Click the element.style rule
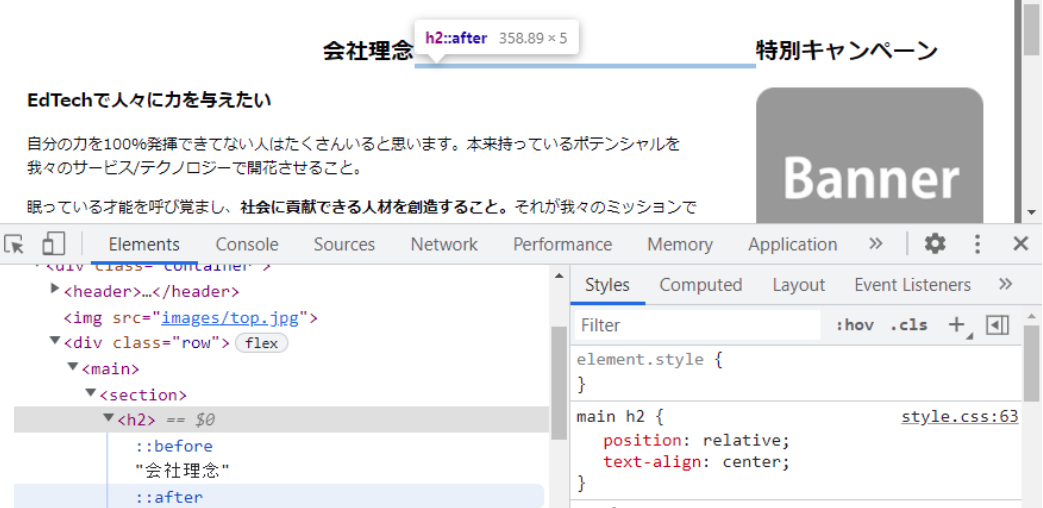The image size is (1043, 508). coord(639,360)
